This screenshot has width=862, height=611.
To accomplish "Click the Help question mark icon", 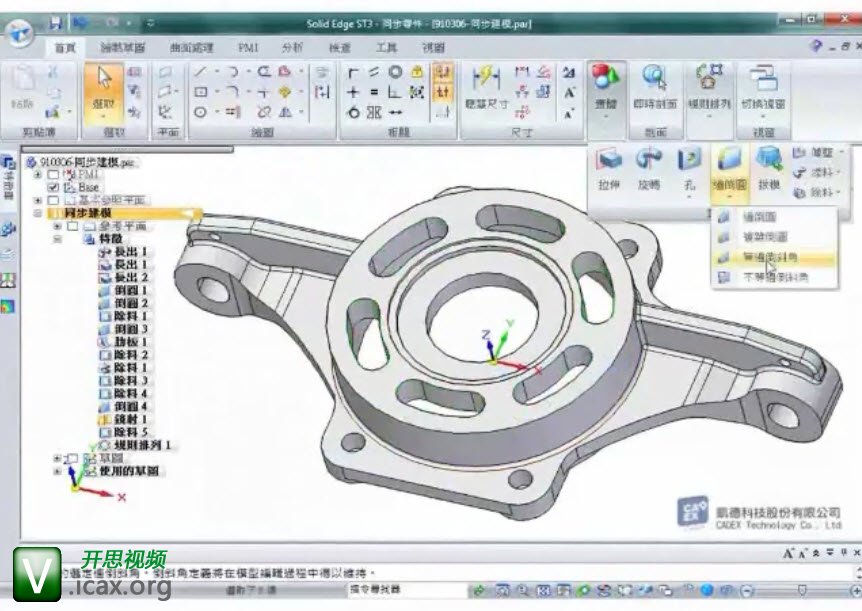I will click(816, 47).
